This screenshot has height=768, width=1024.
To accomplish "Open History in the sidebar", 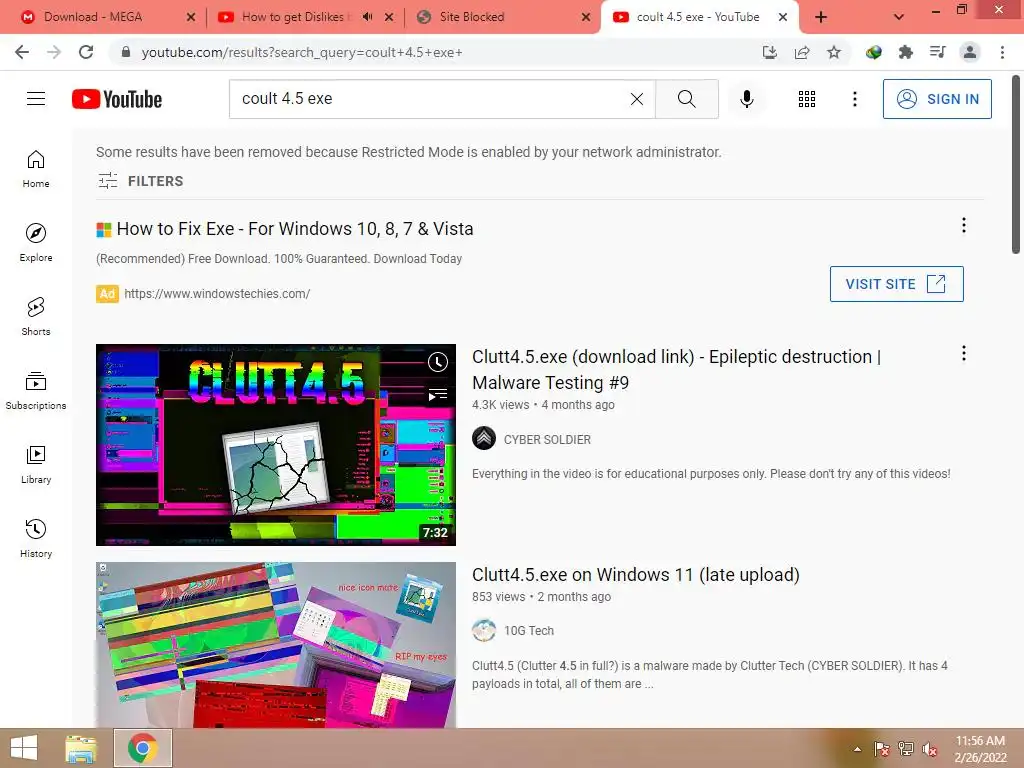I will click(x=36, y=537).
